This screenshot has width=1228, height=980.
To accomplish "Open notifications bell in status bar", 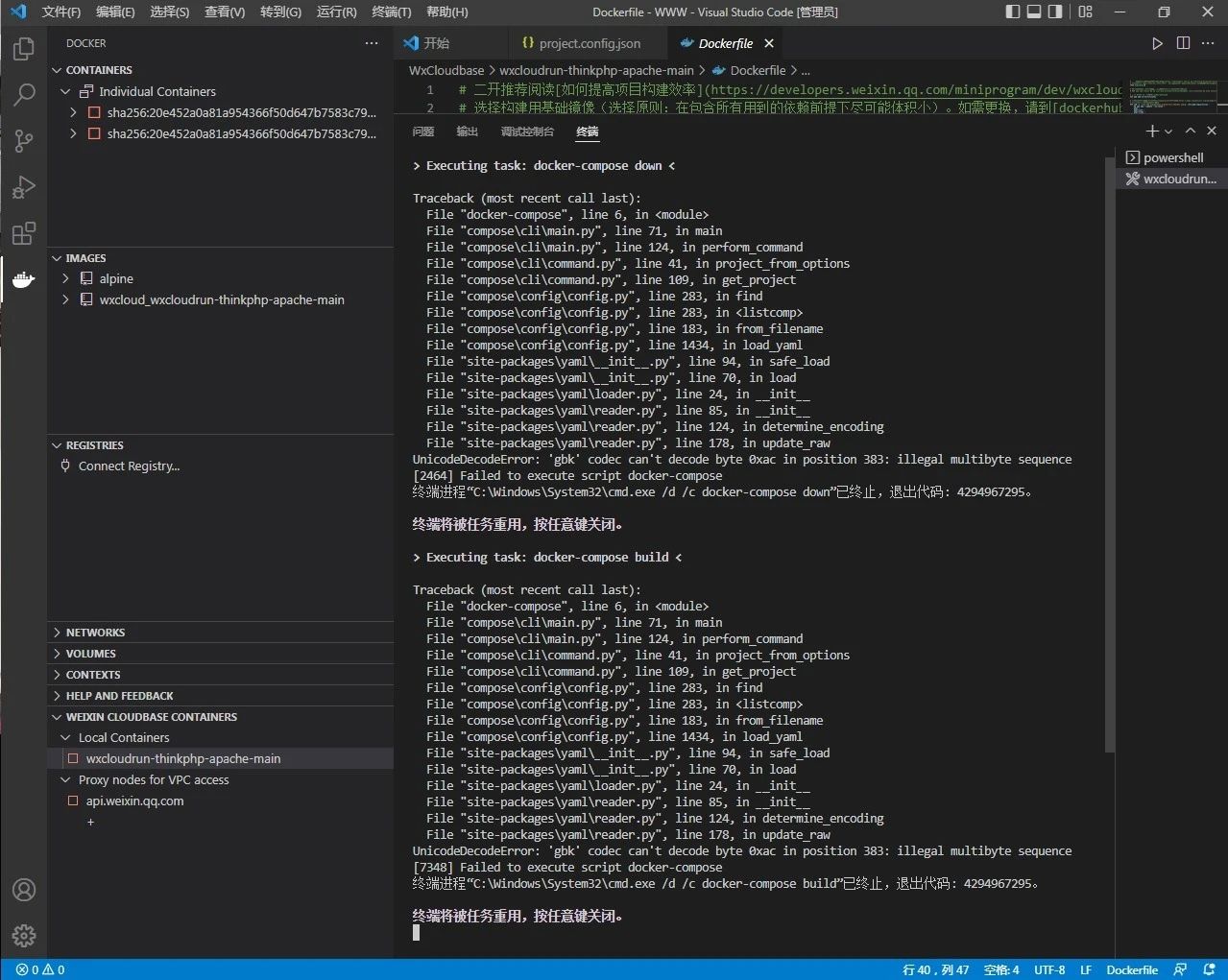I will click(1209, 969).
